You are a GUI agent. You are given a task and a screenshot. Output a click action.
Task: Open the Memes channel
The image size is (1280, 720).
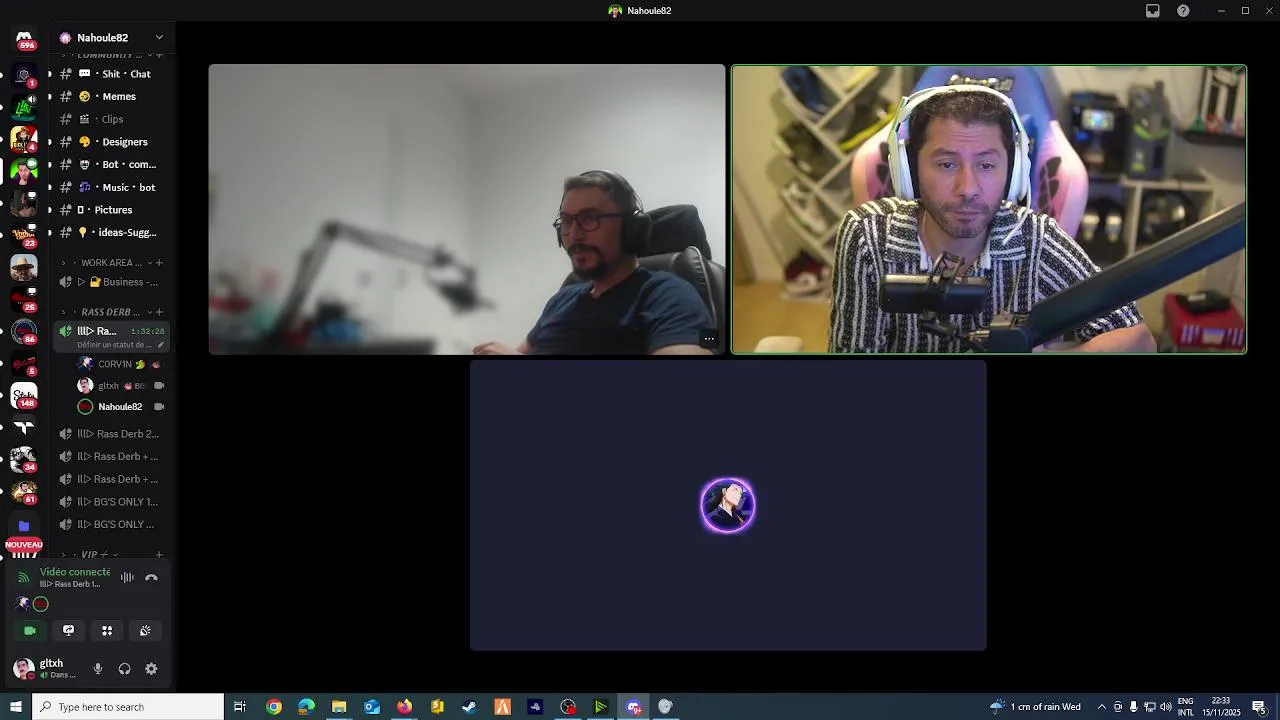click(x=112, y=96)
